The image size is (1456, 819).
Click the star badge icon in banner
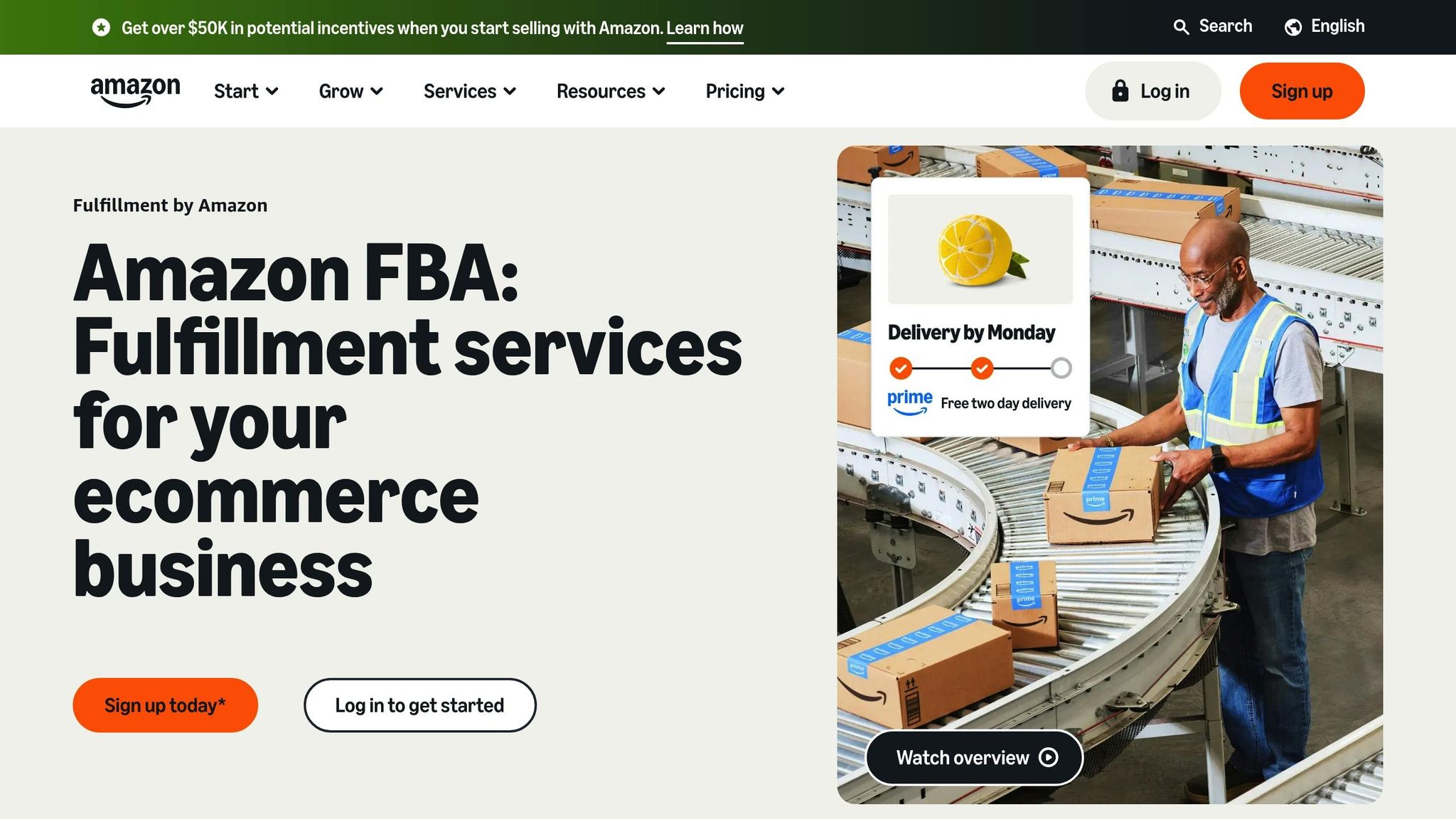pos(102,28)
